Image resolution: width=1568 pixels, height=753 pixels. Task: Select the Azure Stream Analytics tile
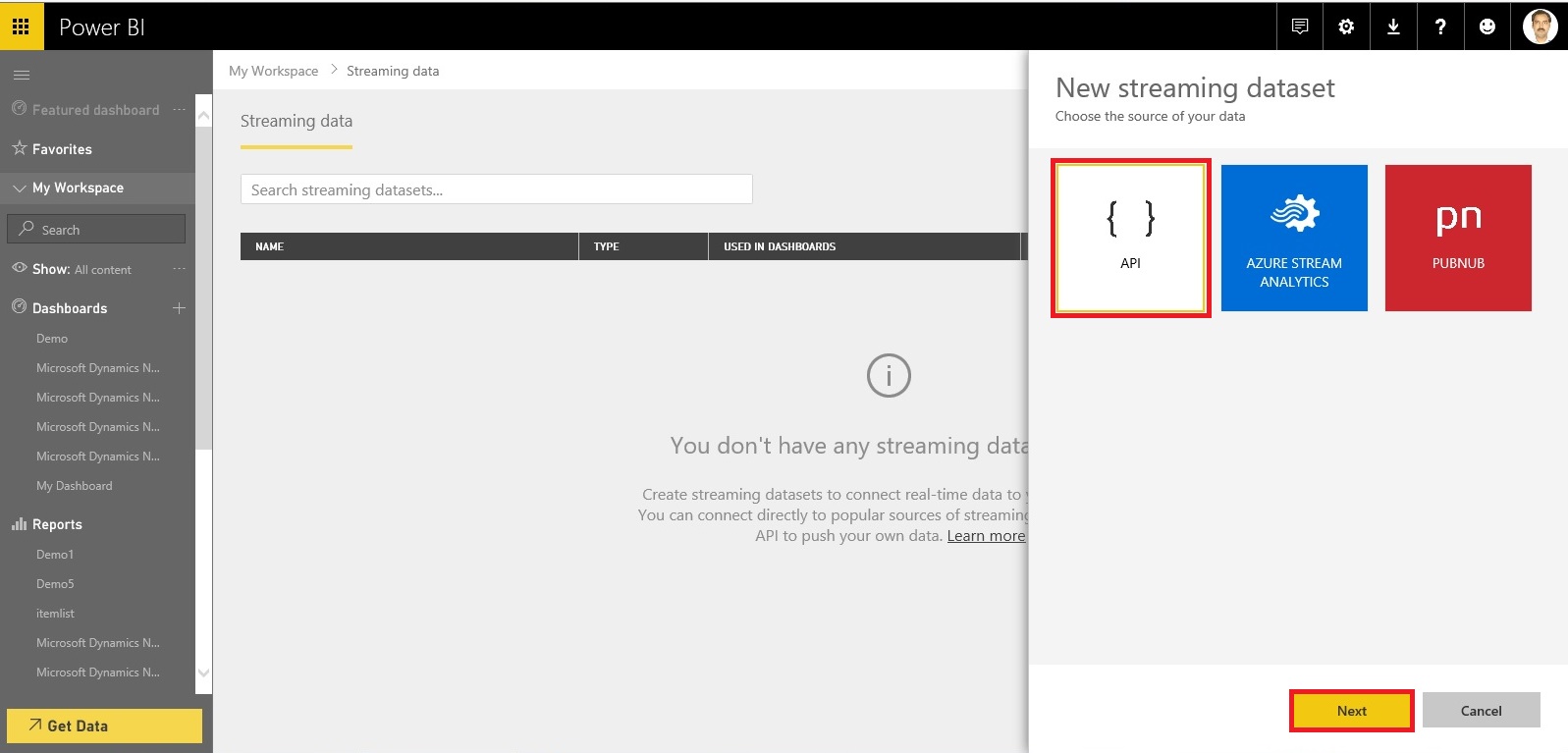point(1294,238)
